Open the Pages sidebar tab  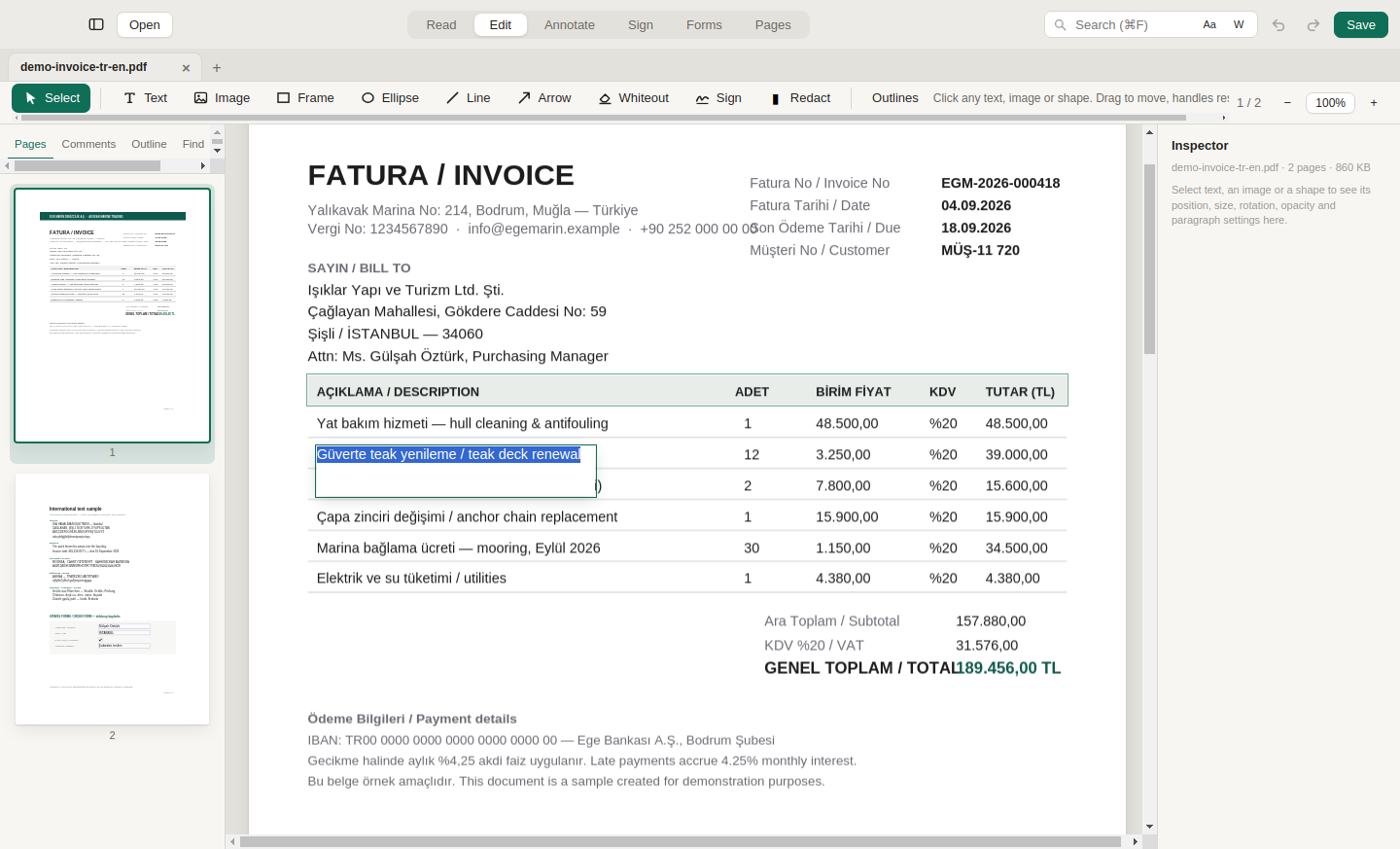pos(30,144)
